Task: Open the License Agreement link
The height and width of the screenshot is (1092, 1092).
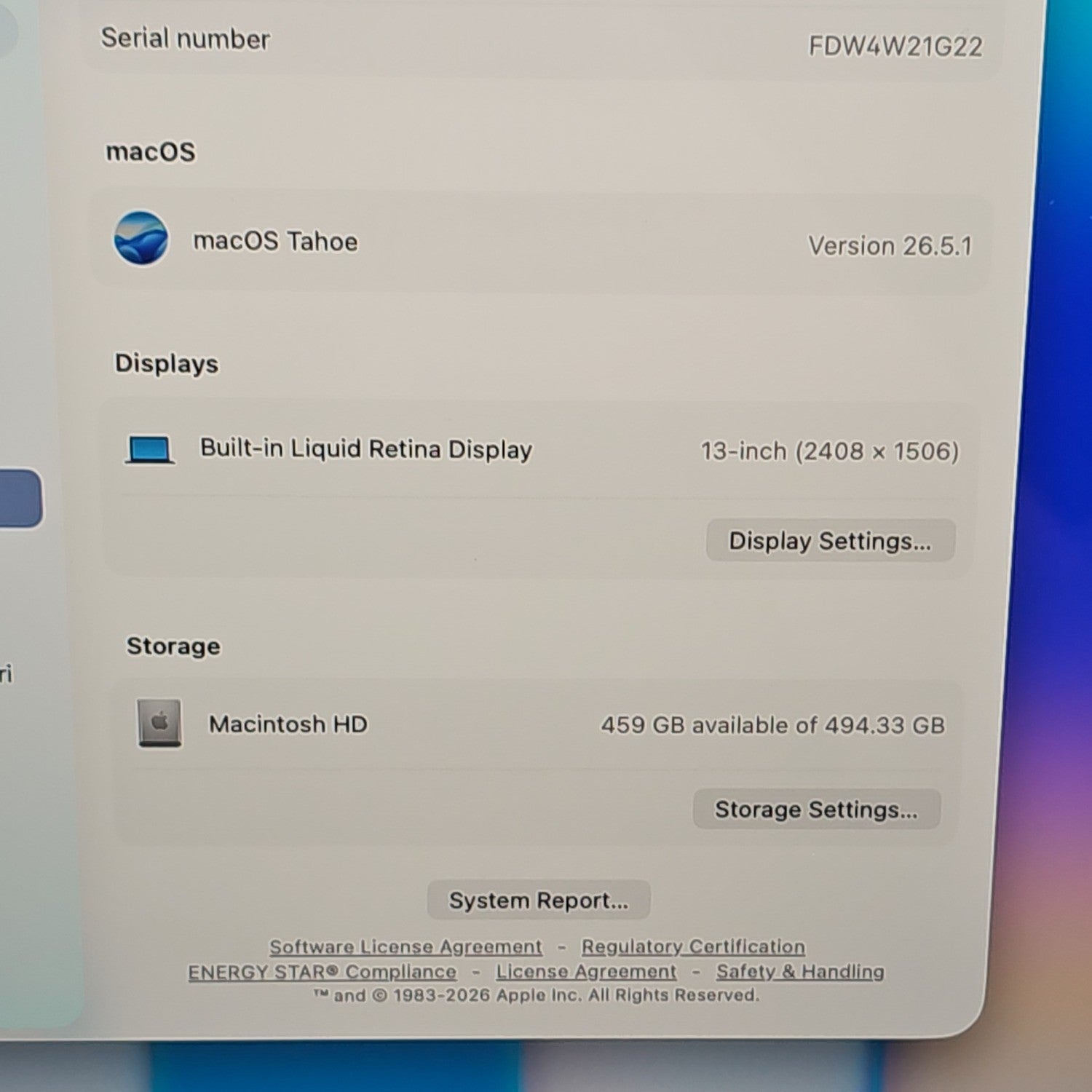Action: (x=586, y=972)
